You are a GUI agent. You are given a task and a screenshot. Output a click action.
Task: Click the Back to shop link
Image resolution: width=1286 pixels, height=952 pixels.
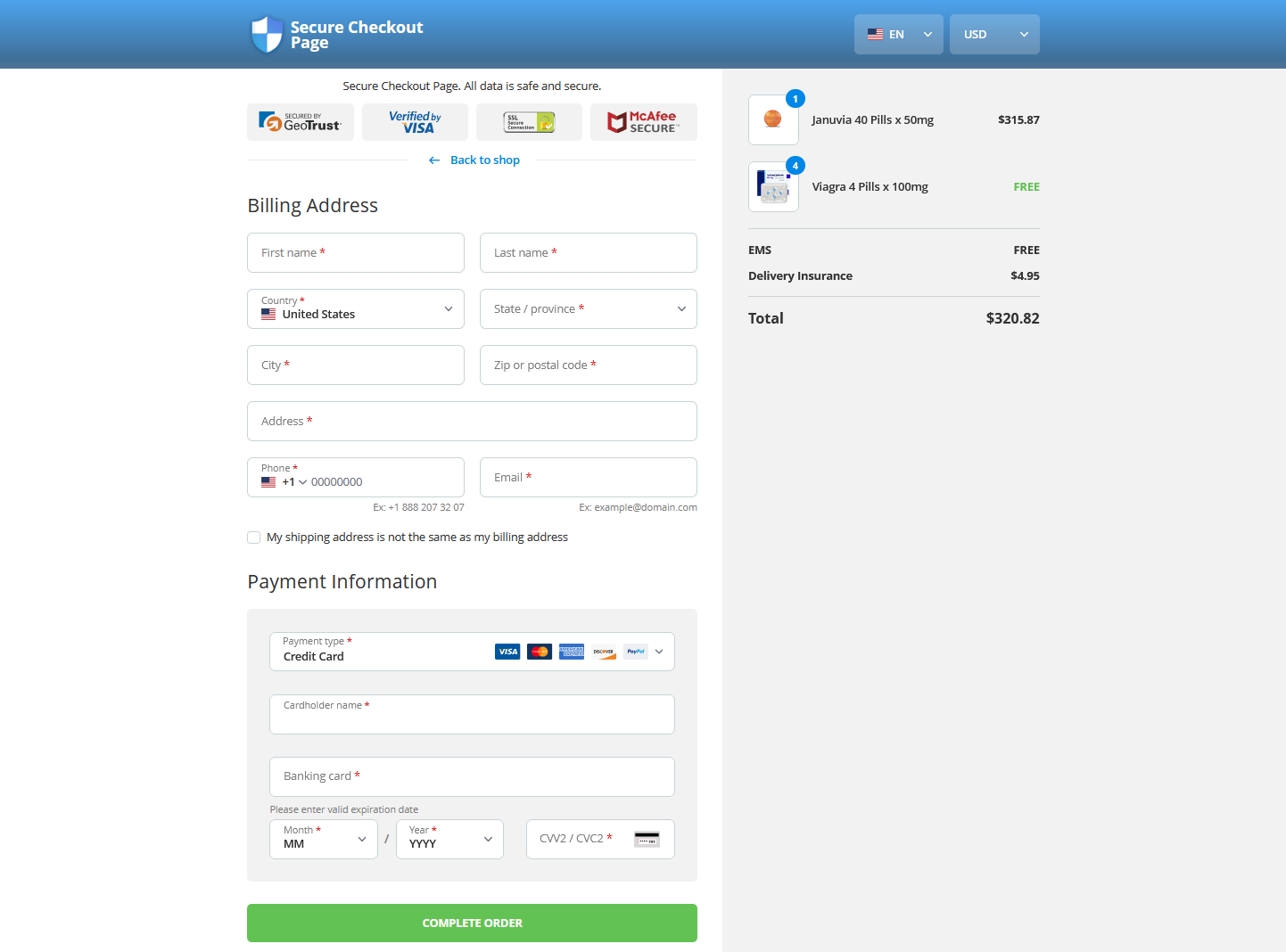click(485, 160)
